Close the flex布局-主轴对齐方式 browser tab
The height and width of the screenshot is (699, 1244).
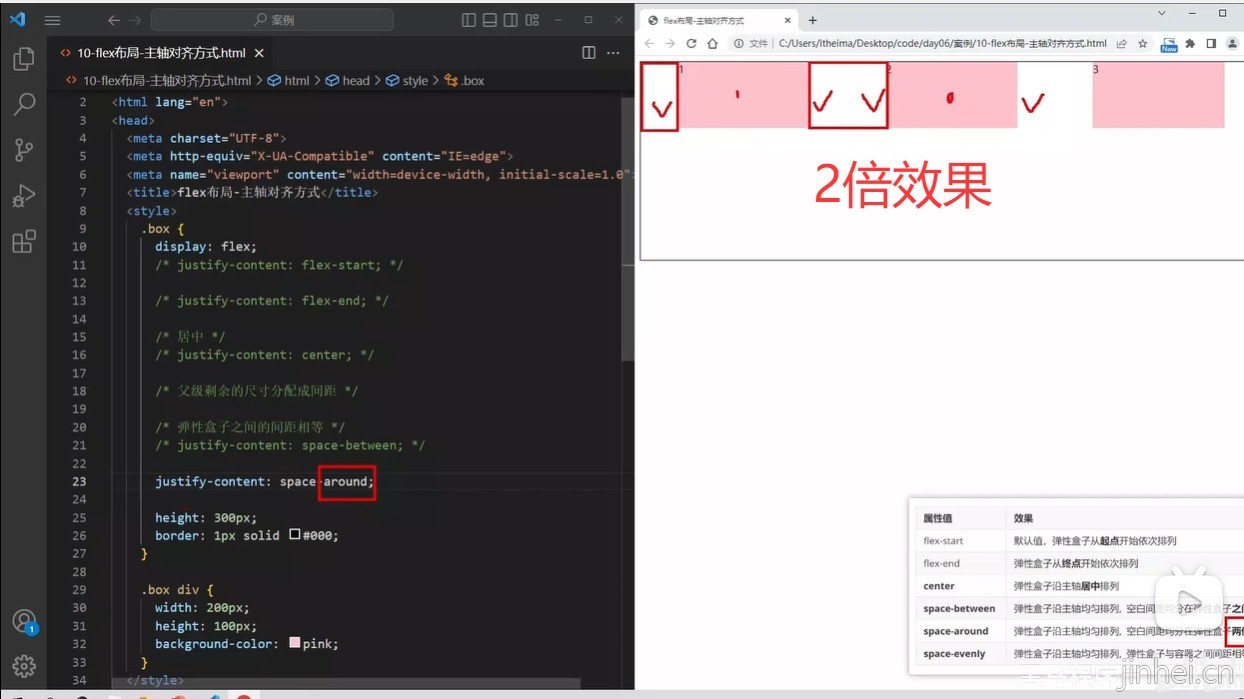[788, 20]
